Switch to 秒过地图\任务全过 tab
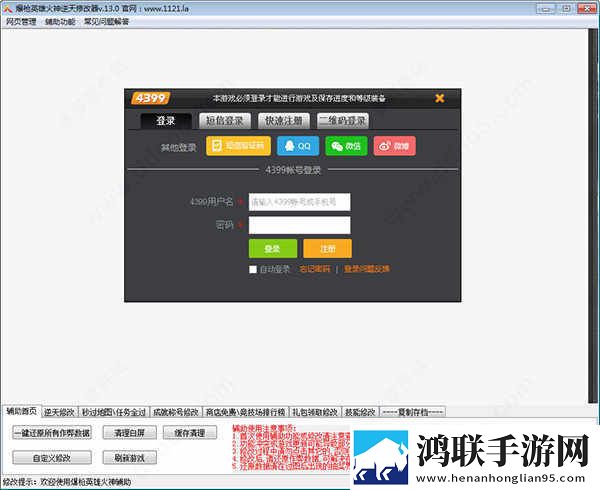This screenshot has height=490, width=600. pyautogui.click(x=114, y=412)
